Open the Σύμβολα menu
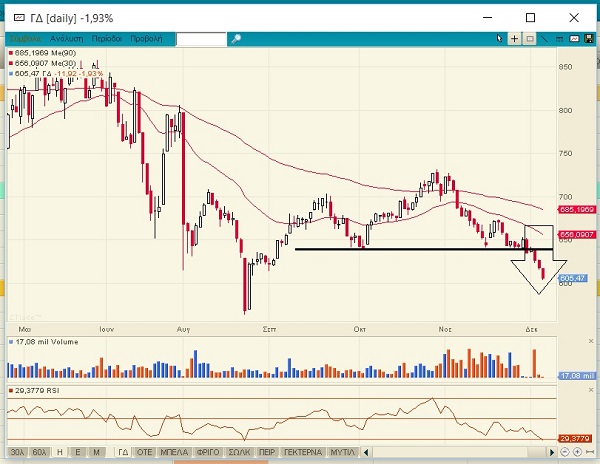This screenshot has height=464, width=600. point(25,39)
